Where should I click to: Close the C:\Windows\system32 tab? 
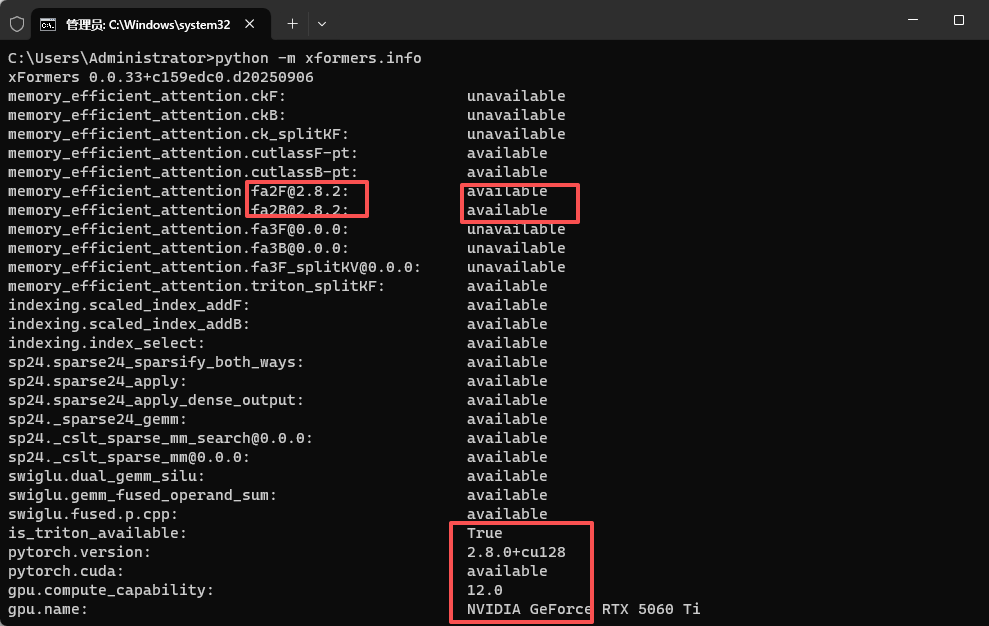tap(250, 24)
